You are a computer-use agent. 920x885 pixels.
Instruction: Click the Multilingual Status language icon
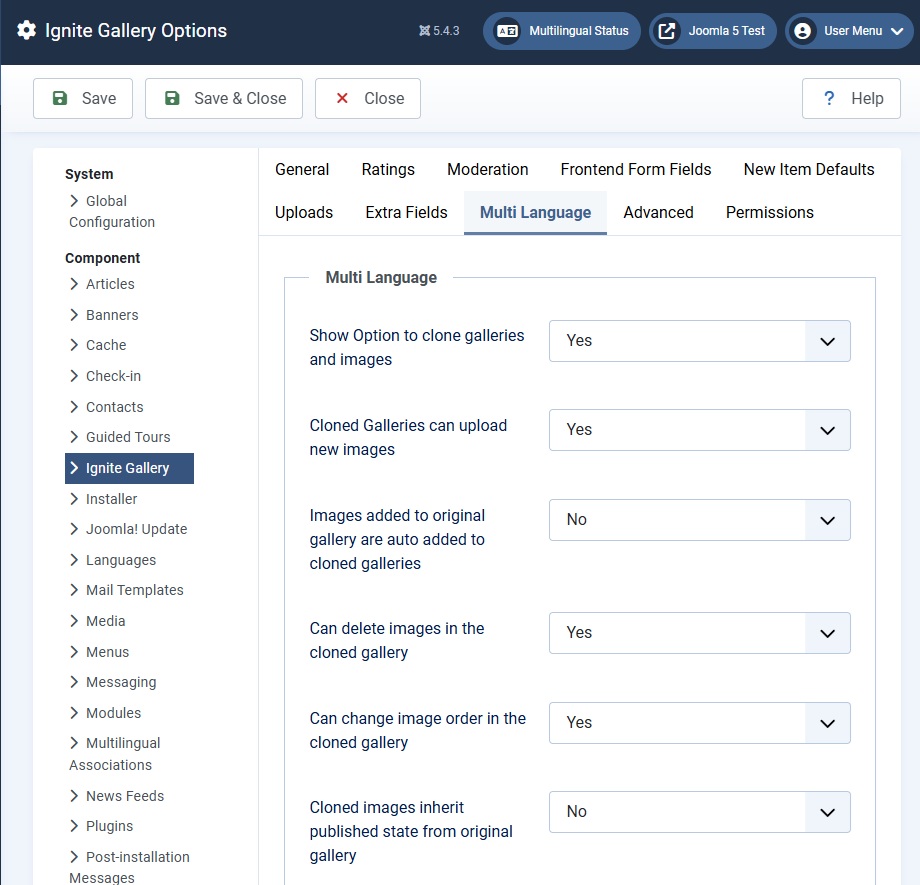point(507,31)
